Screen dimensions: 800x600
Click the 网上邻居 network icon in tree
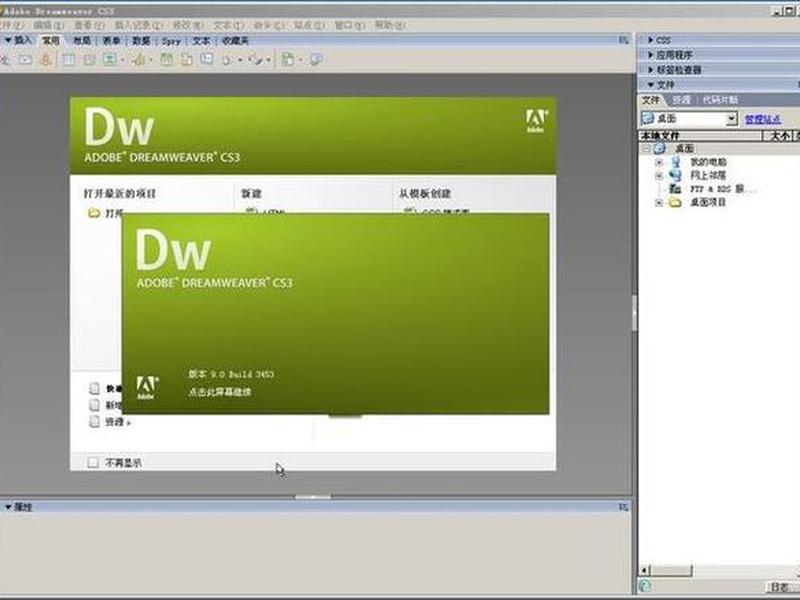pyautogui.click(x=676, y=176)
